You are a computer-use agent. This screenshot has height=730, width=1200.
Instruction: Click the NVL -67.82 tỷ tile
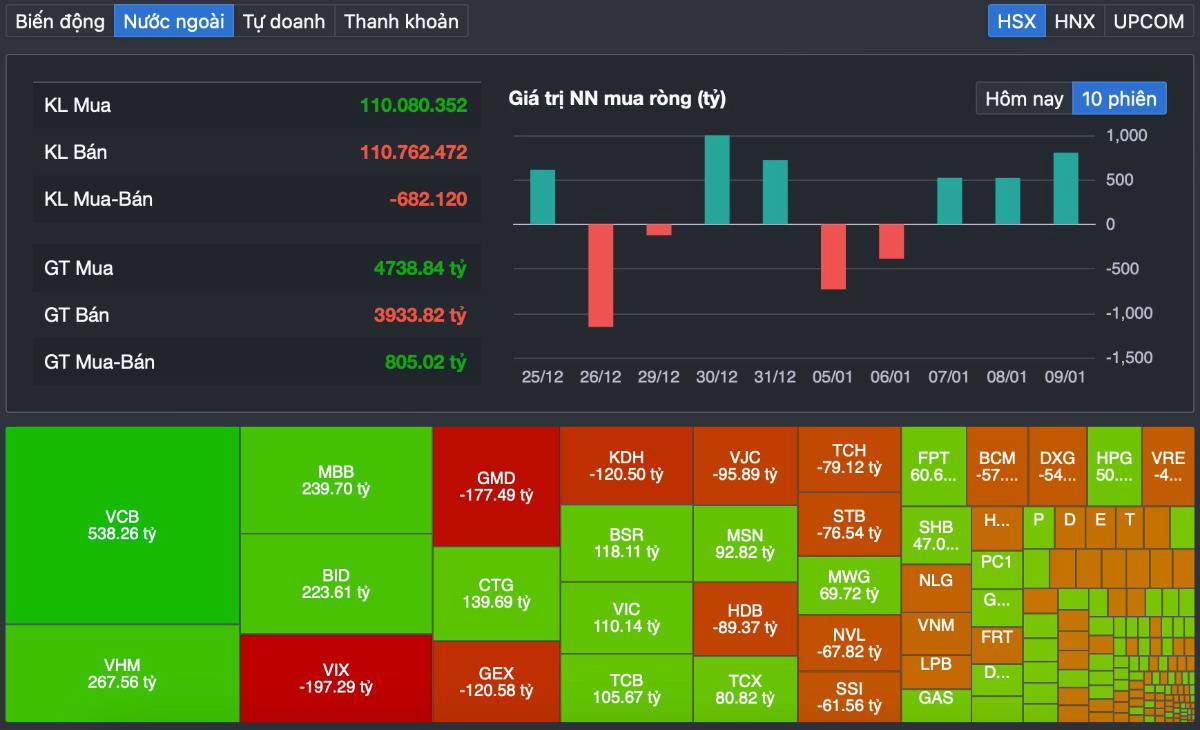(x=849, y=643)
